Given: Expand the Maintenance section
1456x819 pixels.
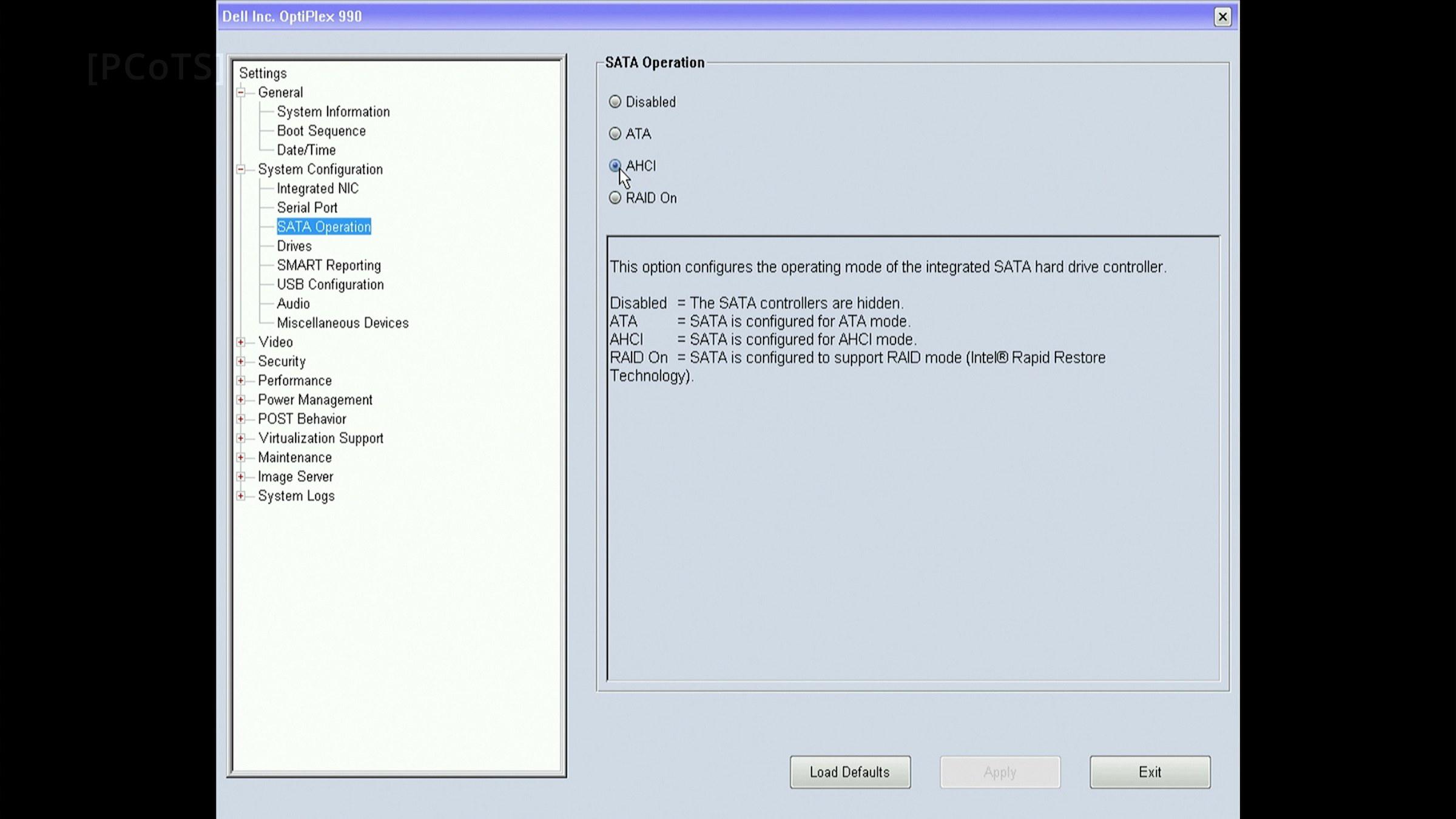Looking at the screenshot, I should click(x=241, y=457).
